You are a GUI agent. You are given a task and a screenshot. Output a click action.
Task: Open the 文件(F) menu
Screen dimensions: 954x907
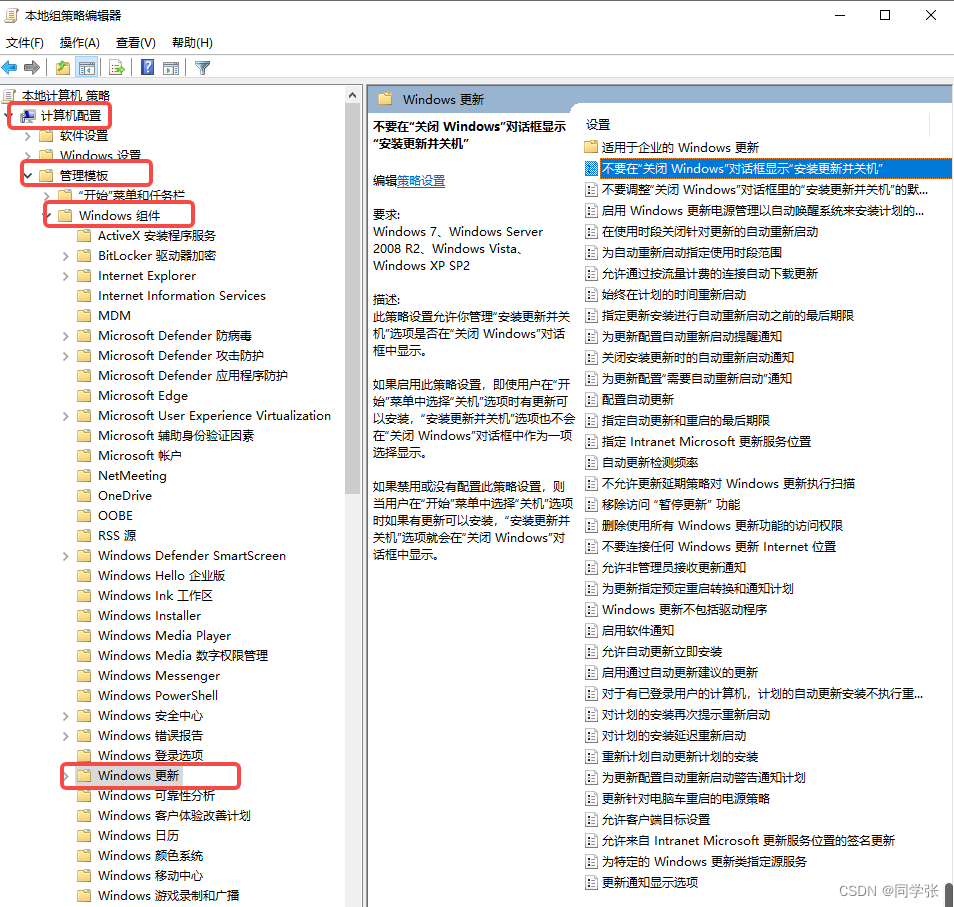click(25, 43)
